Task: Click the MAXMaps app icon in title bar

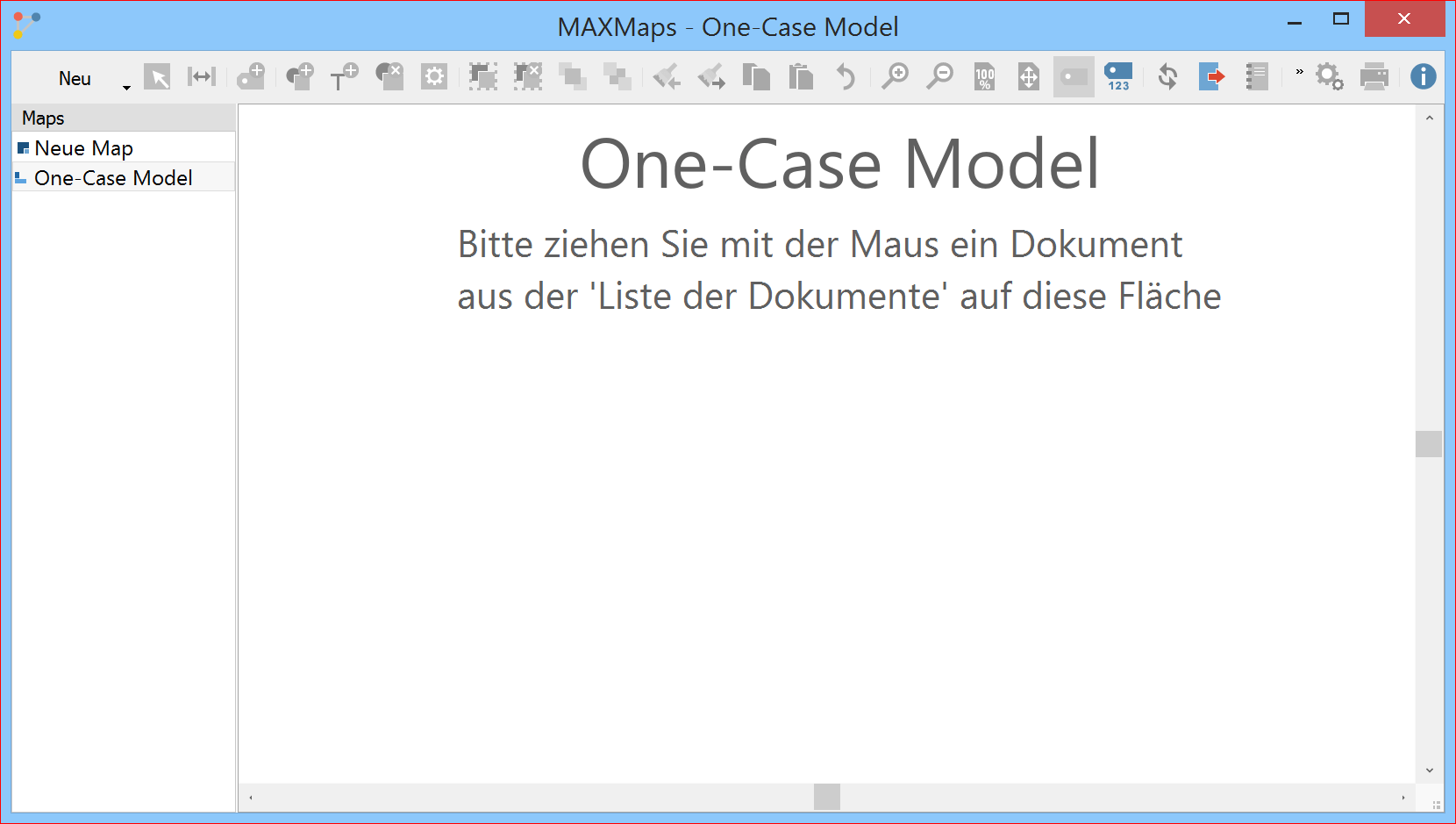Action: 26,25
